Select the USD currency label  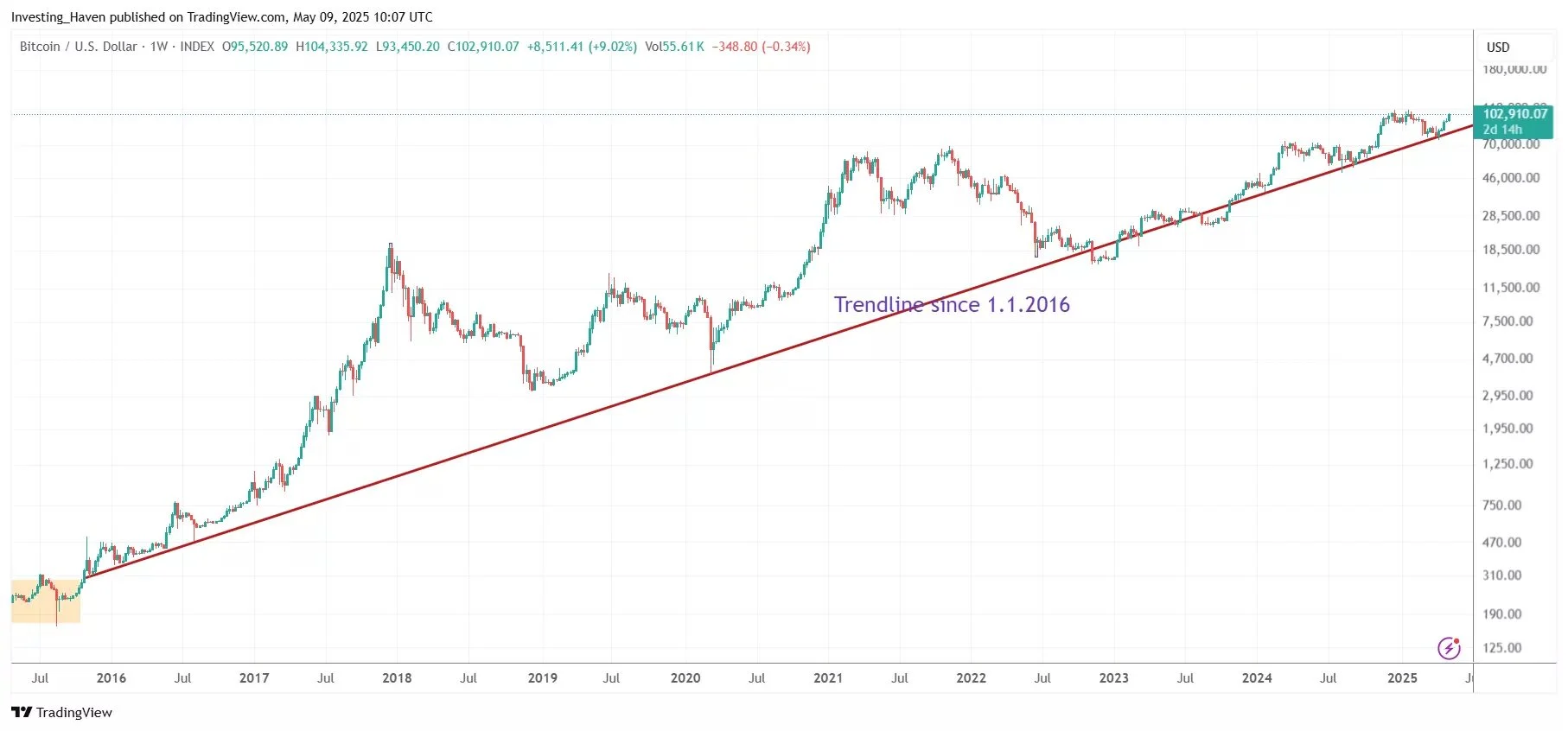(1498, 48)
